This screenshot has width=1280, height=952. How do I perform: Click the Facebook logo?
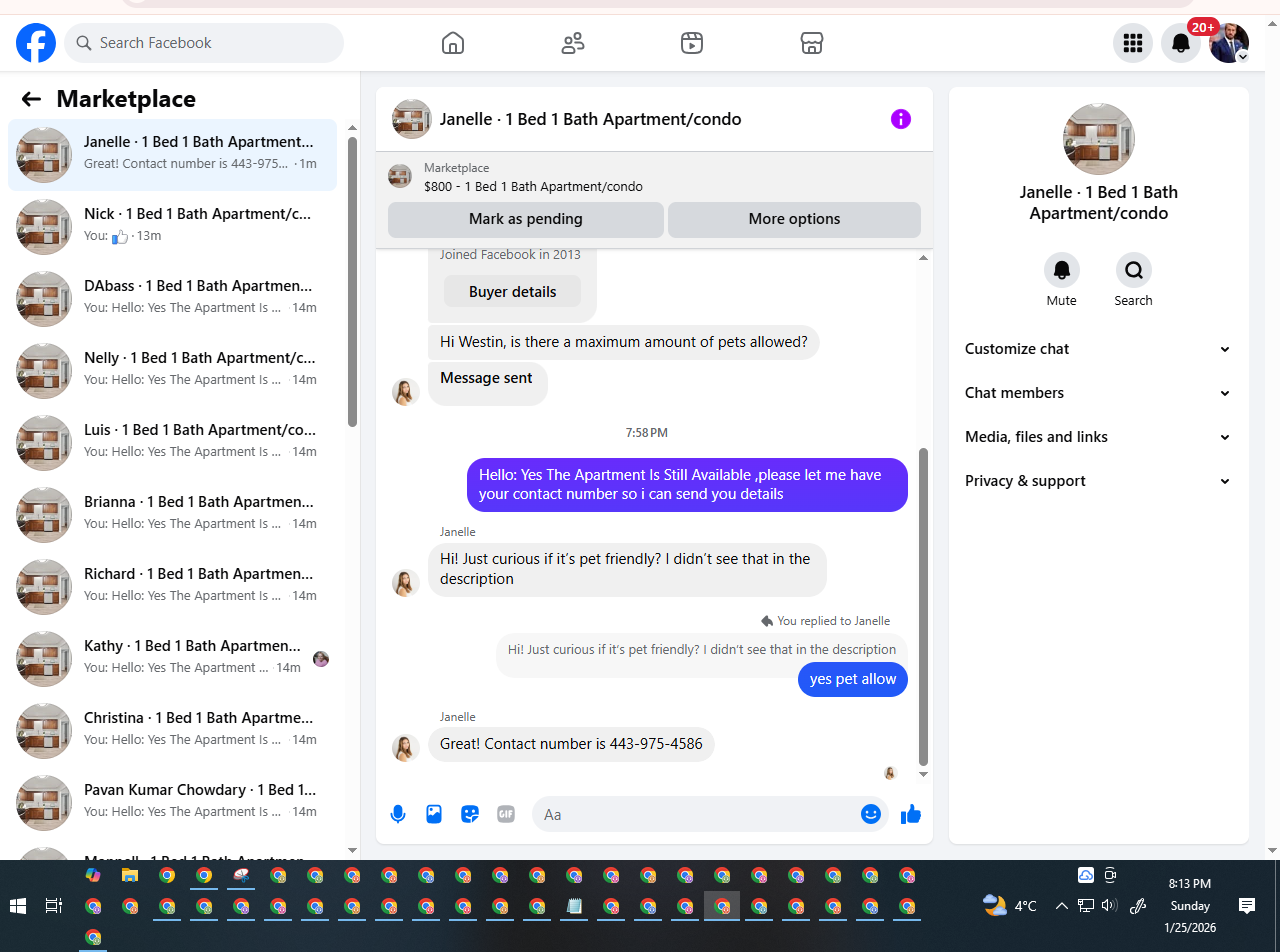point(36,43)
